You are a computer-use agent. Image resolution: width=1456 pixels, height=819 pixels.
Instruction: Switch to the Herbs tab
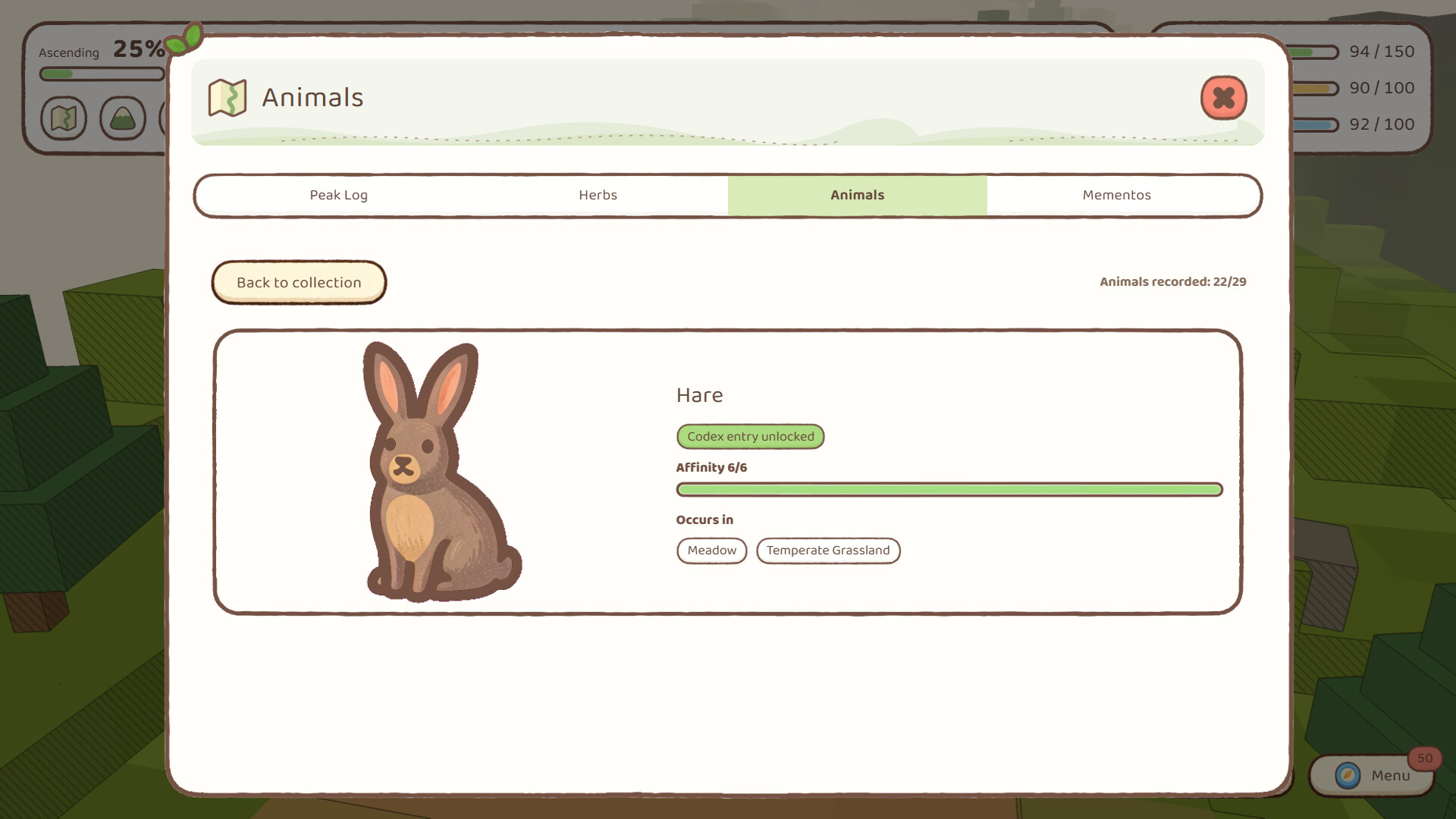coord(598,195)
